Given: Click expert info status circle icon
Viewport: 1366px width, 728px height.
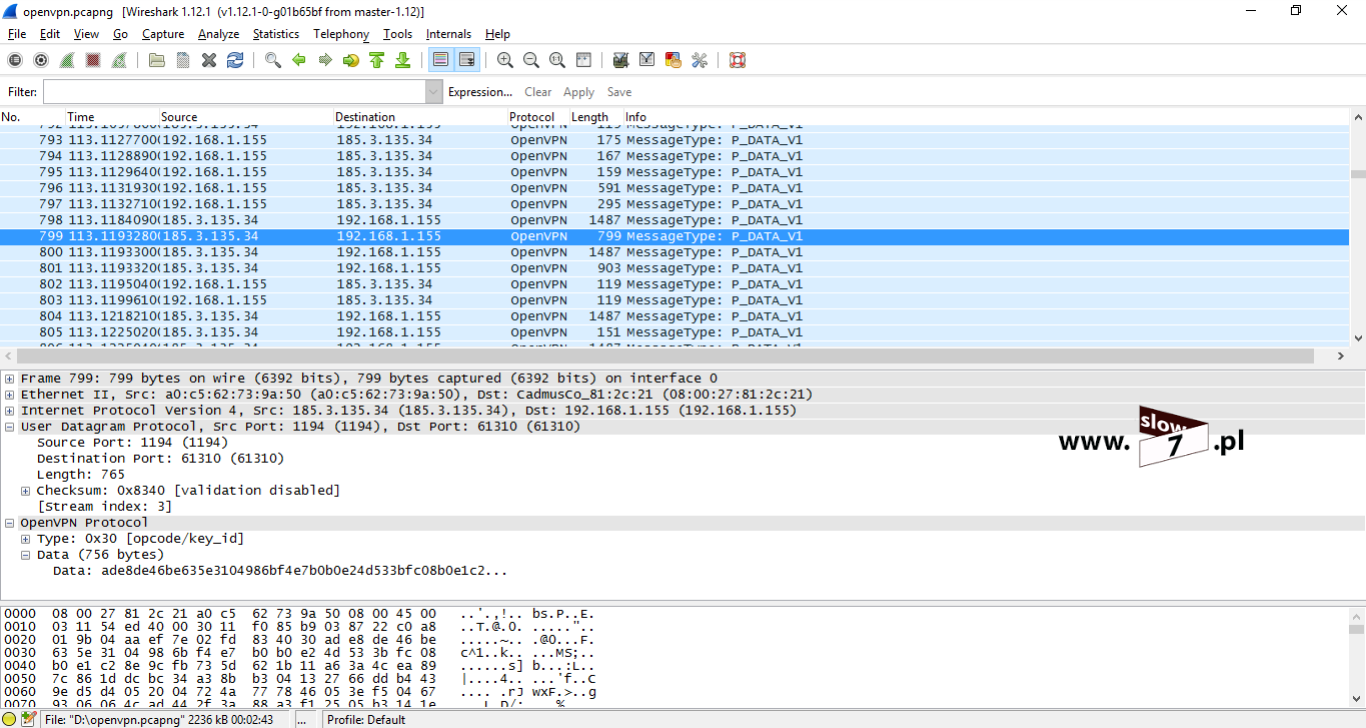Looking at the screenshot, I should pos(10,719).
